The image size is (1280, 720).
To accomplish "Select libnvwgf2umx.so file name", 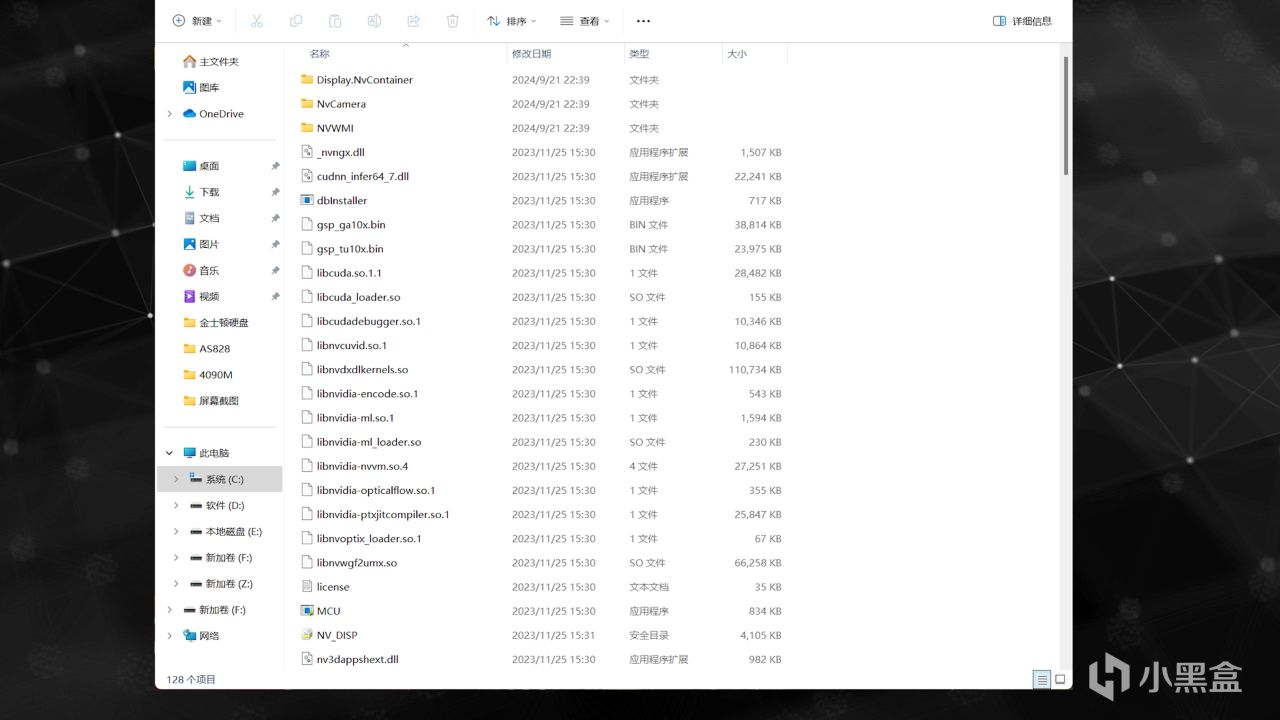I will pyautogui.click(x=357, y=563).
